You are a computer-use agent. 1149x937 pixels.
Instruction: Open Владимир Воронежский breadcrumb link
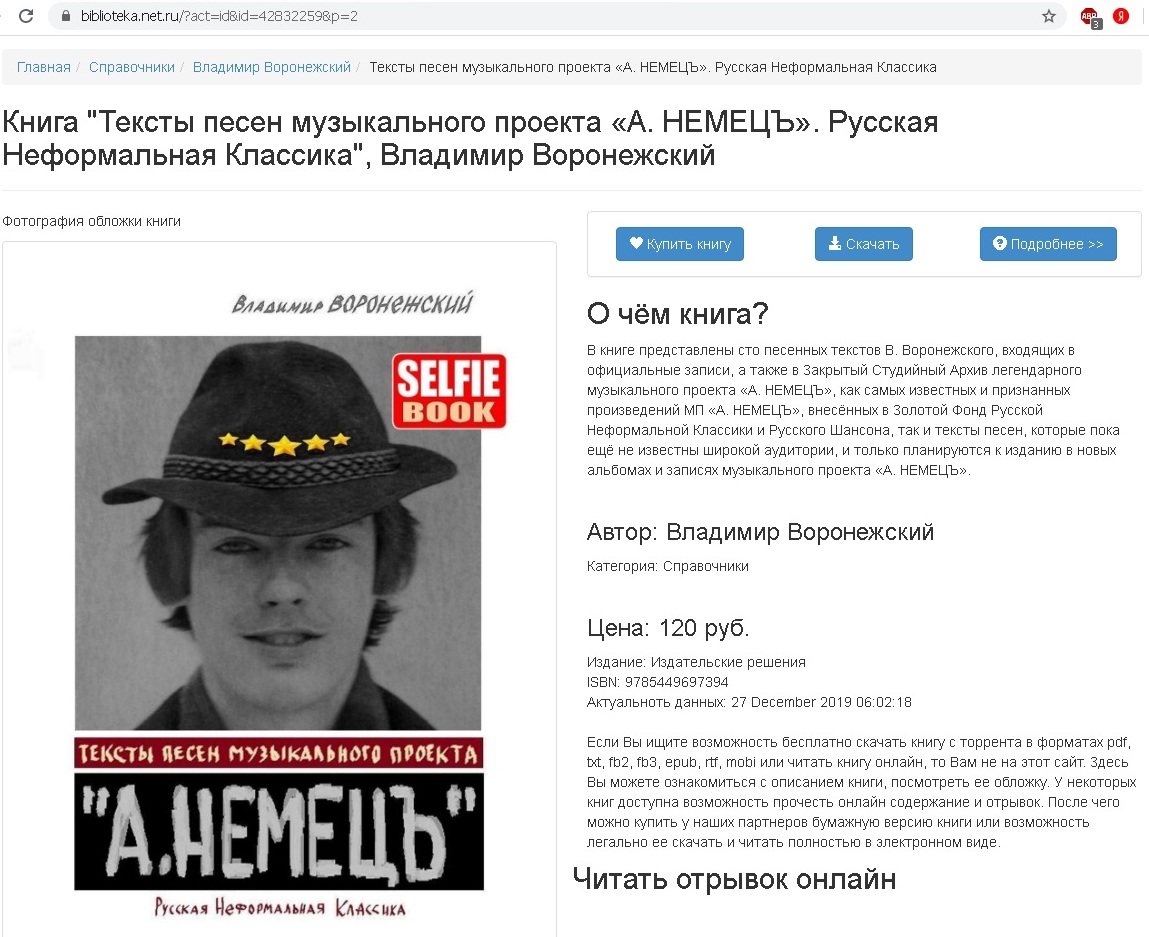[272, 67]
